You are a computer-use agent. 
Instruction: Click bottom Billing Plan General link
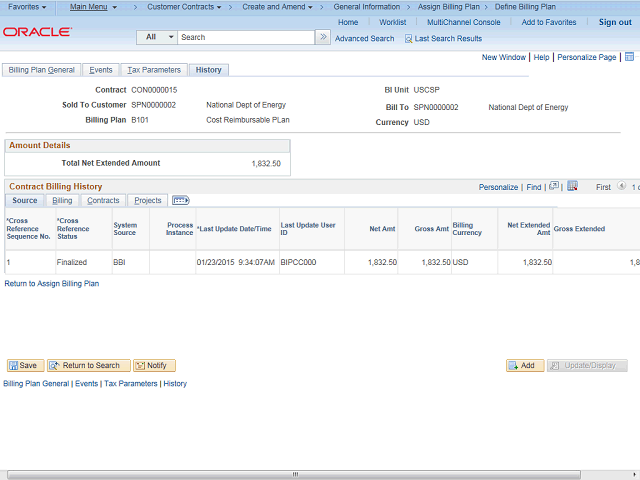(x=36, y=384)
